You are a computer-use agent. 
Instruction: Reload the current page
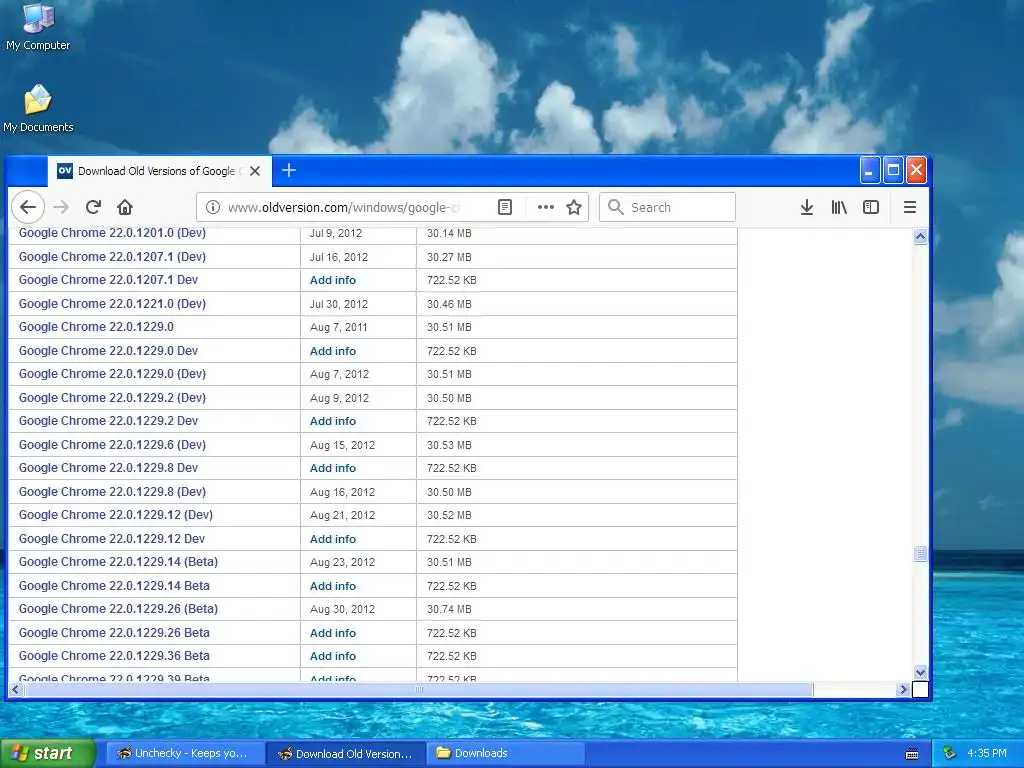click(93, 208)
